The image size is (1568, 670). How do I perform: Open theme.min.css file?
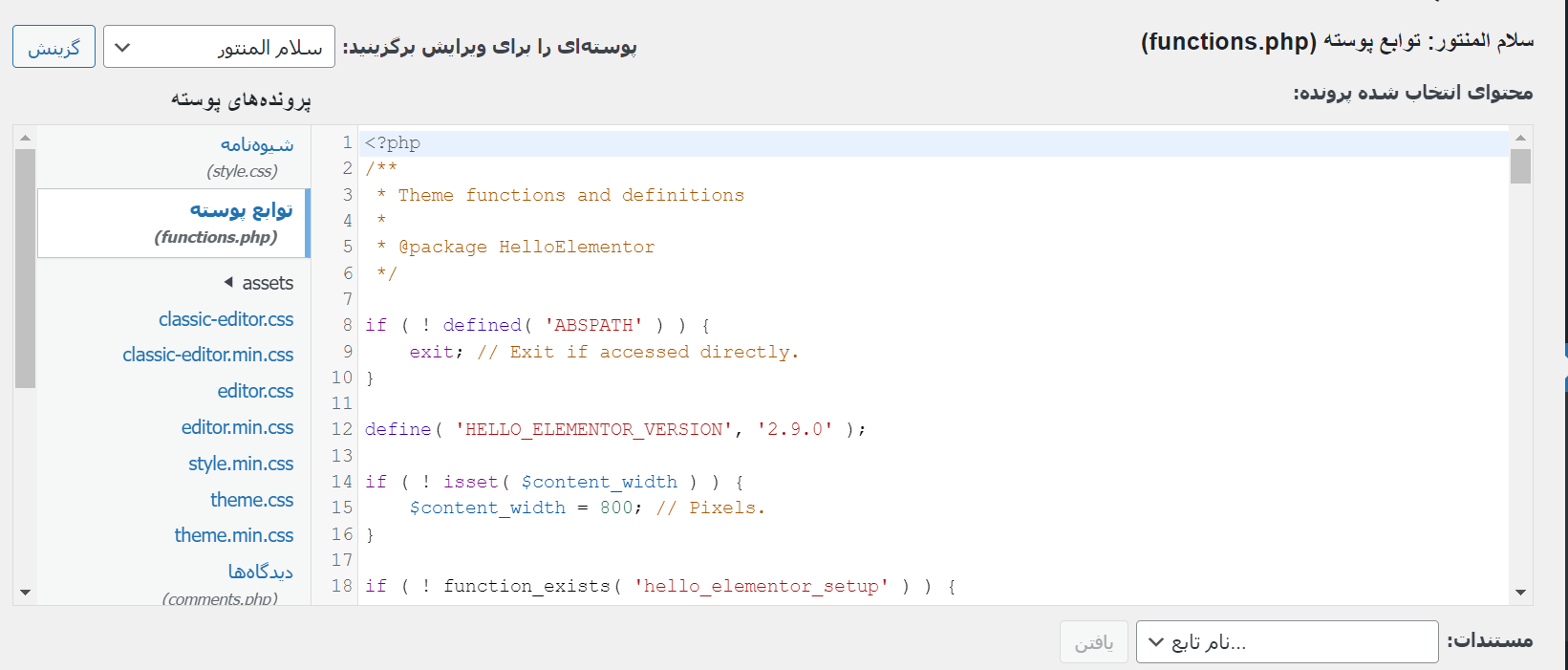click(233, 535)
